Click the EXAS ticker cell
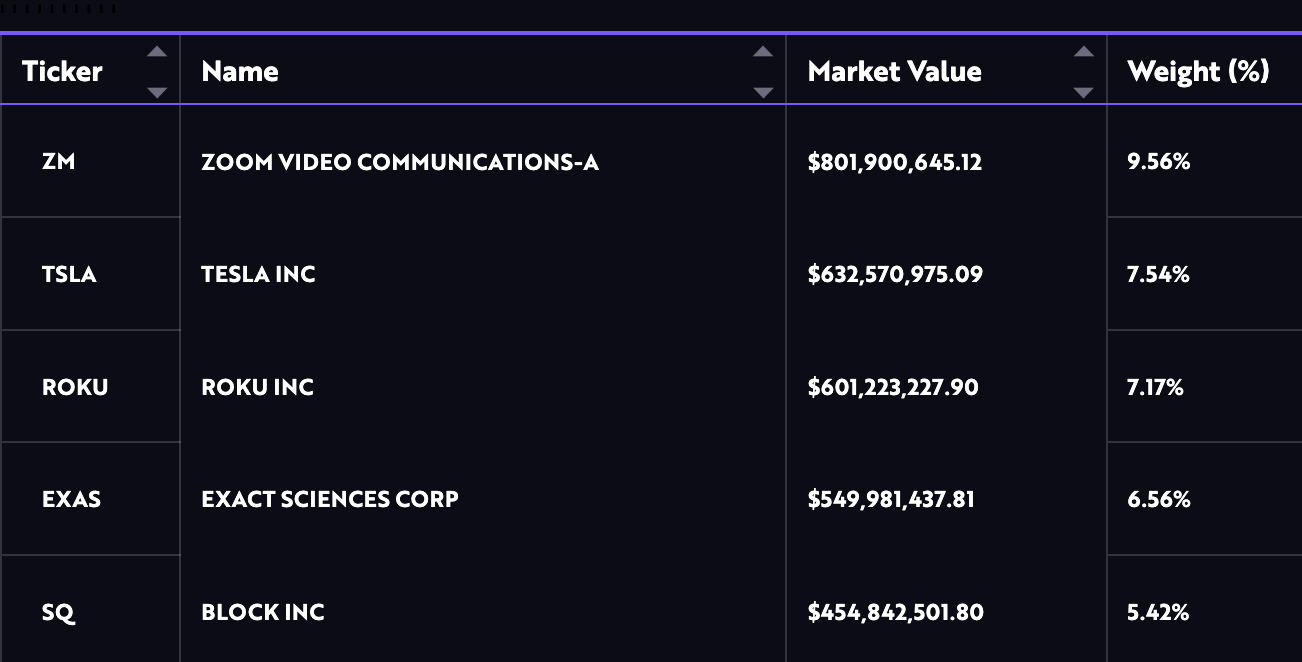The width and height of the screenshot is (1302, 662). click(x=71, y=499)
